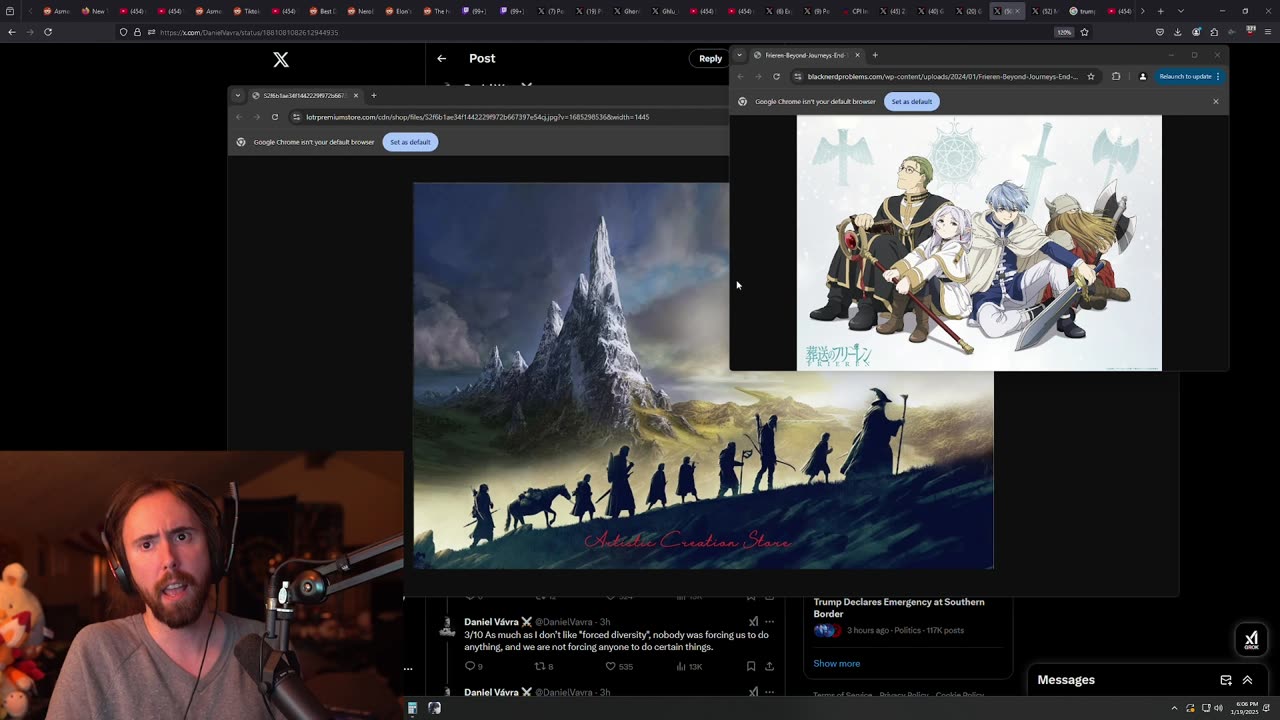Click Show more under trending
The height and width of the screenshot is (720, 1280).
836,663
